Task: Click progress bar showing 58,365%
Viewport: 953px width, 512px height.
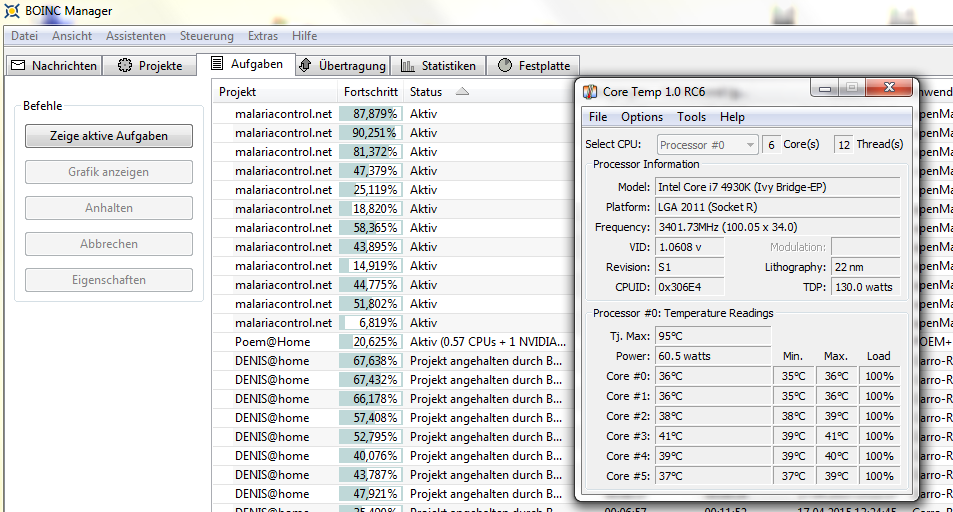Action: (369, 228)
